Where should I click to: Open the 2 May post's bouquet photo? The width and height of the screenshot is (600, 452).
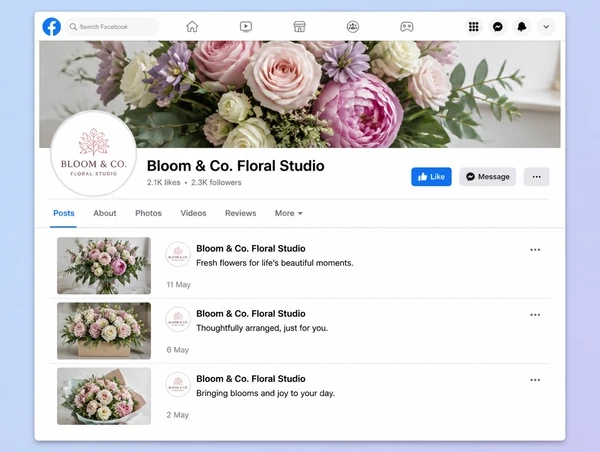(104, 396)
